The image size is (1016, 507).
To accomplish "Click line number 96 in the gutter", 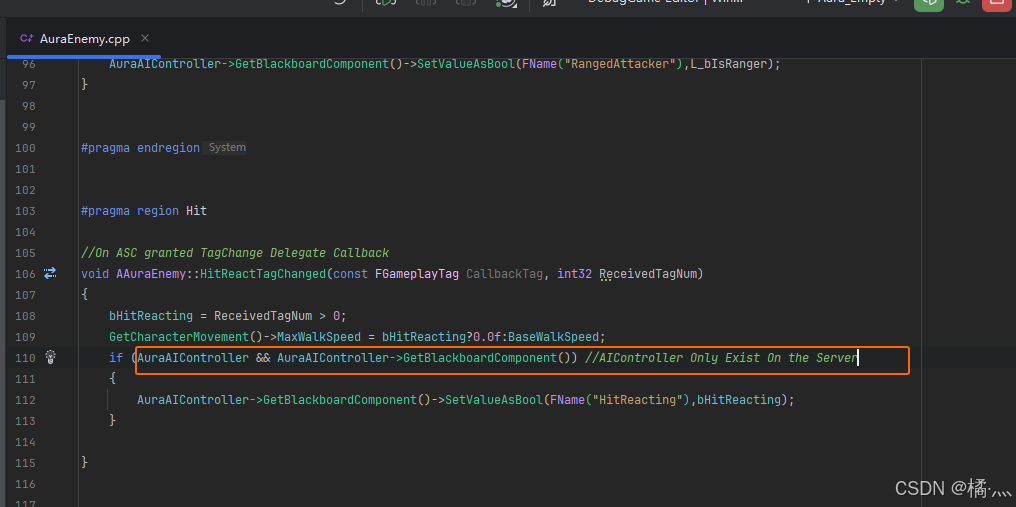I will (29, 64).
